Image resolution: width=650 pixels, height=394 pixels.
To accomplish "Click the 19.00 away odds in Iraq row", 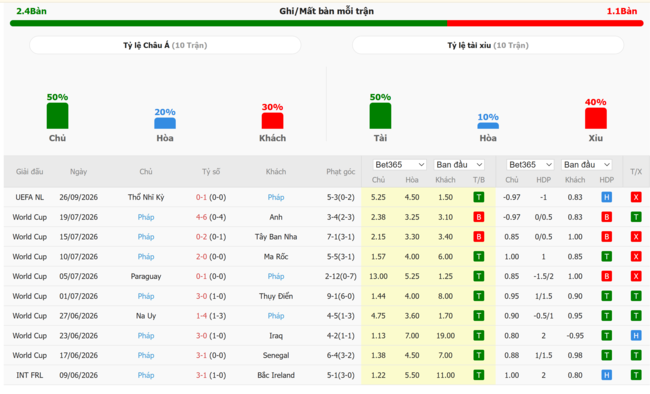I will tap(445, 336).
